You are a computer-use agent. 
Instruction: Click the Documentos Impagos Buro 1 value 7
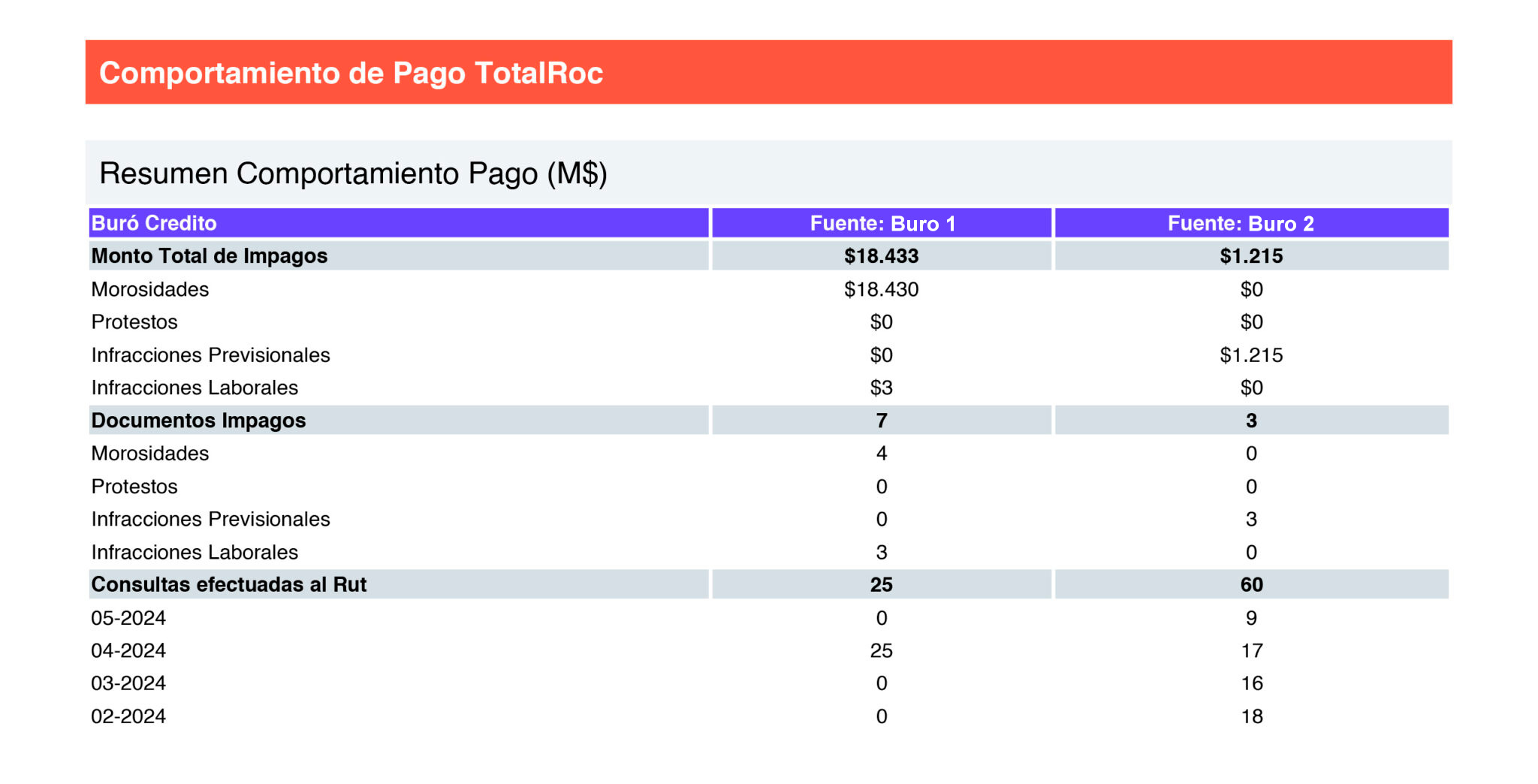(882, 421)
